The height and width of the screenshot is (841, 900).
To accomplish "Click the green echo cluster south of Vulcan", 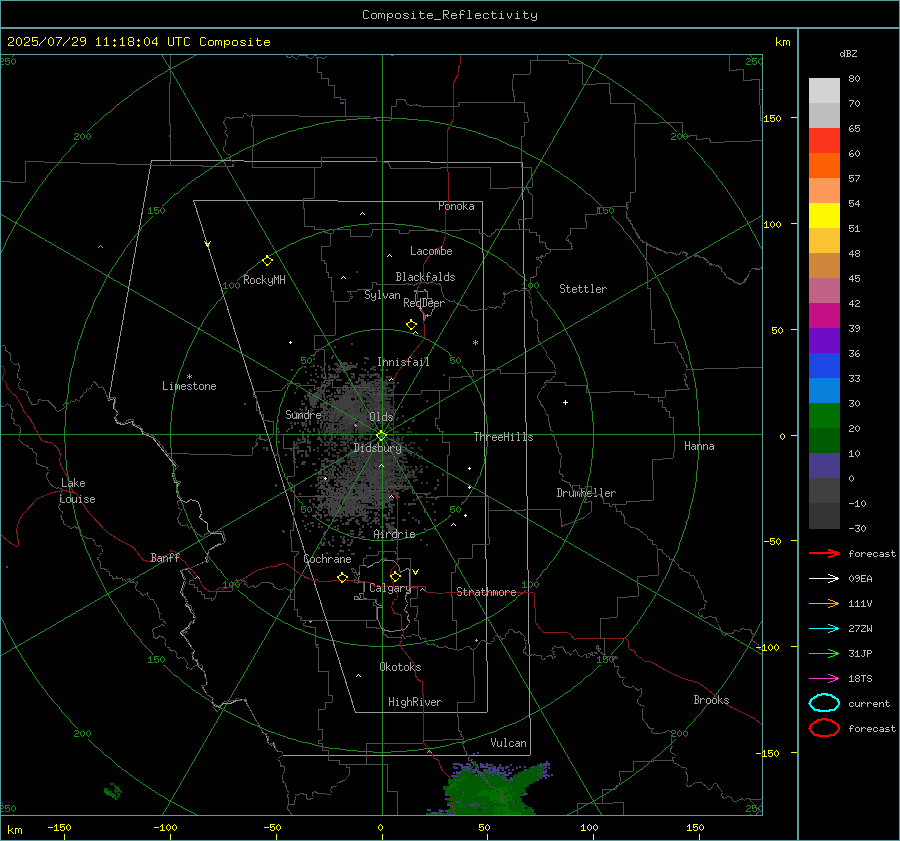I will [491, 789].
